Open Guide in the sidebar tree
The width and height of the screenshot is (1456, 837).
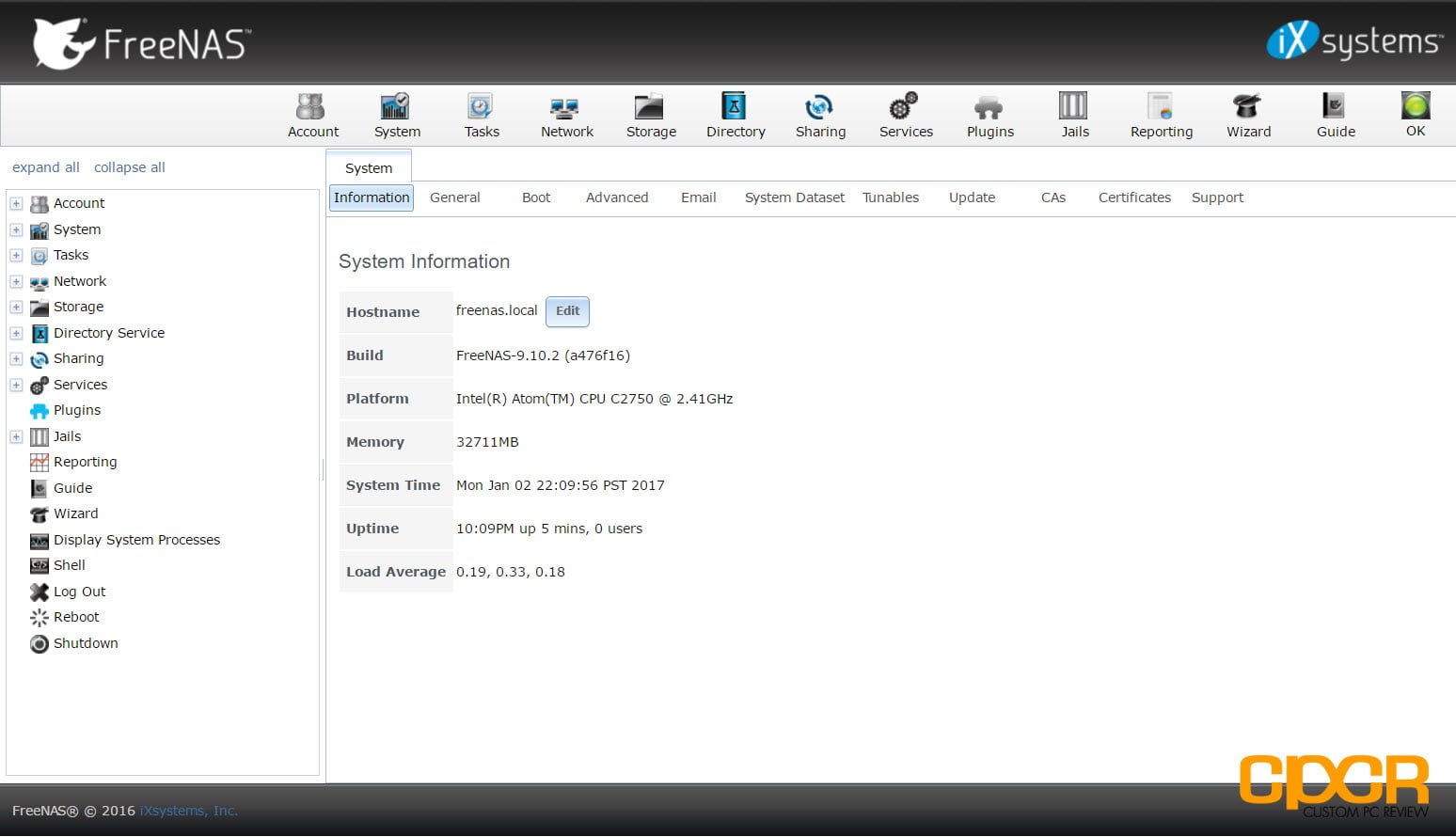[x=72, y=488]
